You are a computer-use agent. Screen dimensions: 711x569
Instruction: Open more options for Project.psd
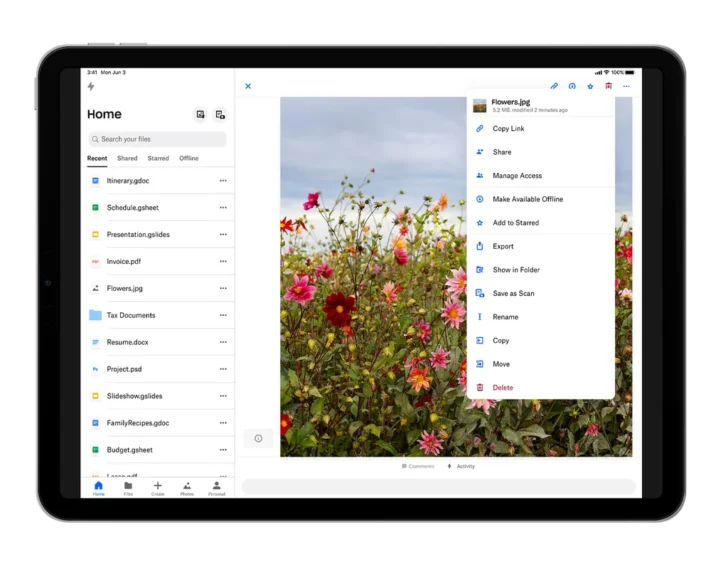[223, 369]
